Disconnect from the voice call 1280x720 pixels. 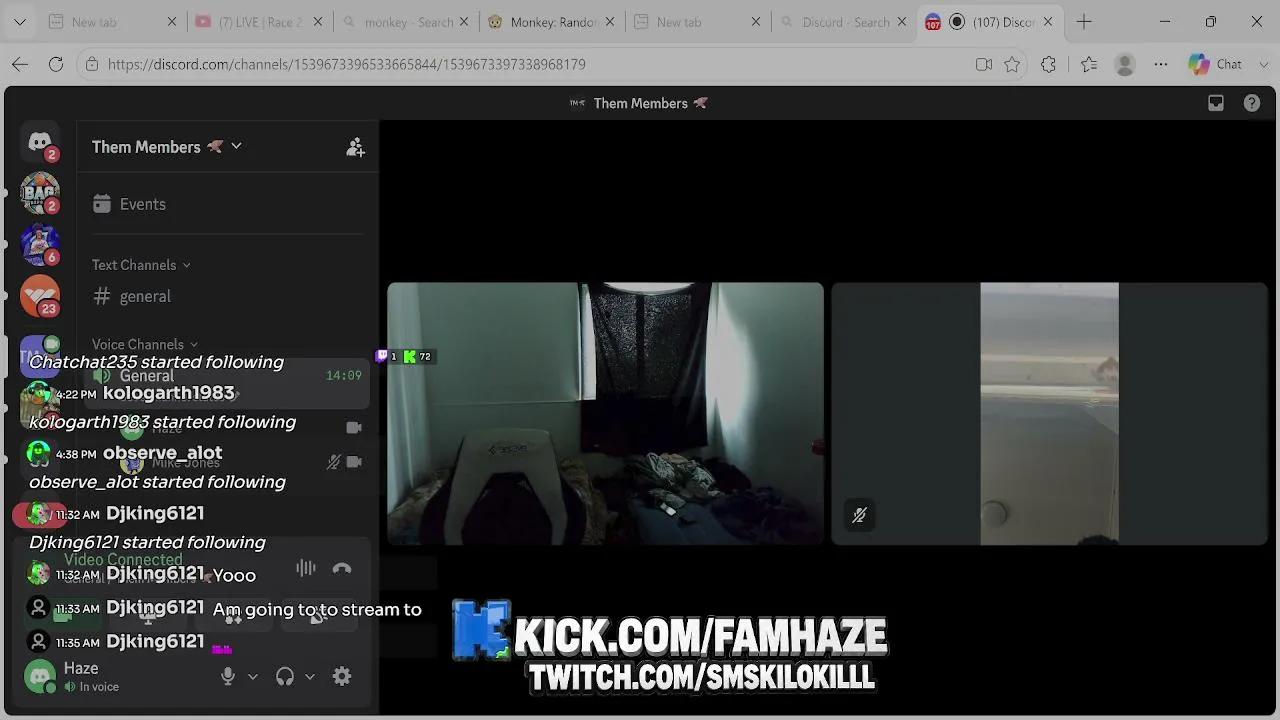coord(342,568)
